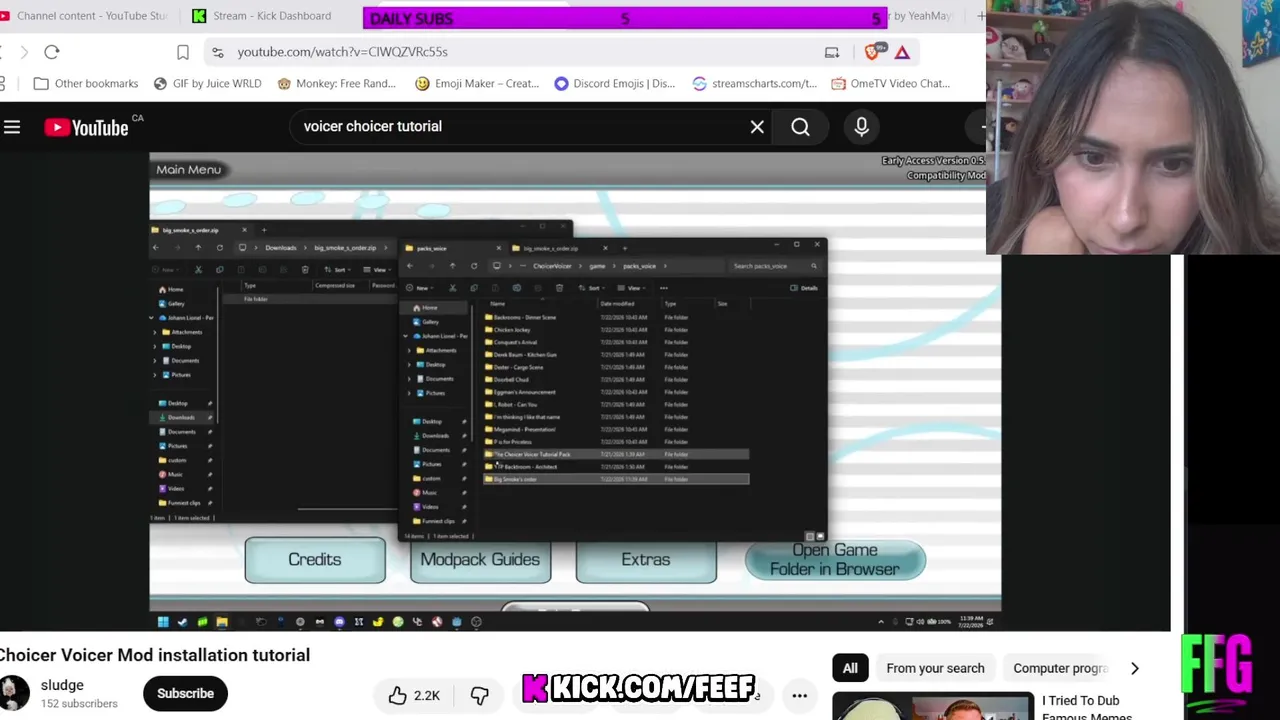Click Open Game Folder in Browser button
1280x720 pixels.
pyautogui.click(x=835, y=560)
